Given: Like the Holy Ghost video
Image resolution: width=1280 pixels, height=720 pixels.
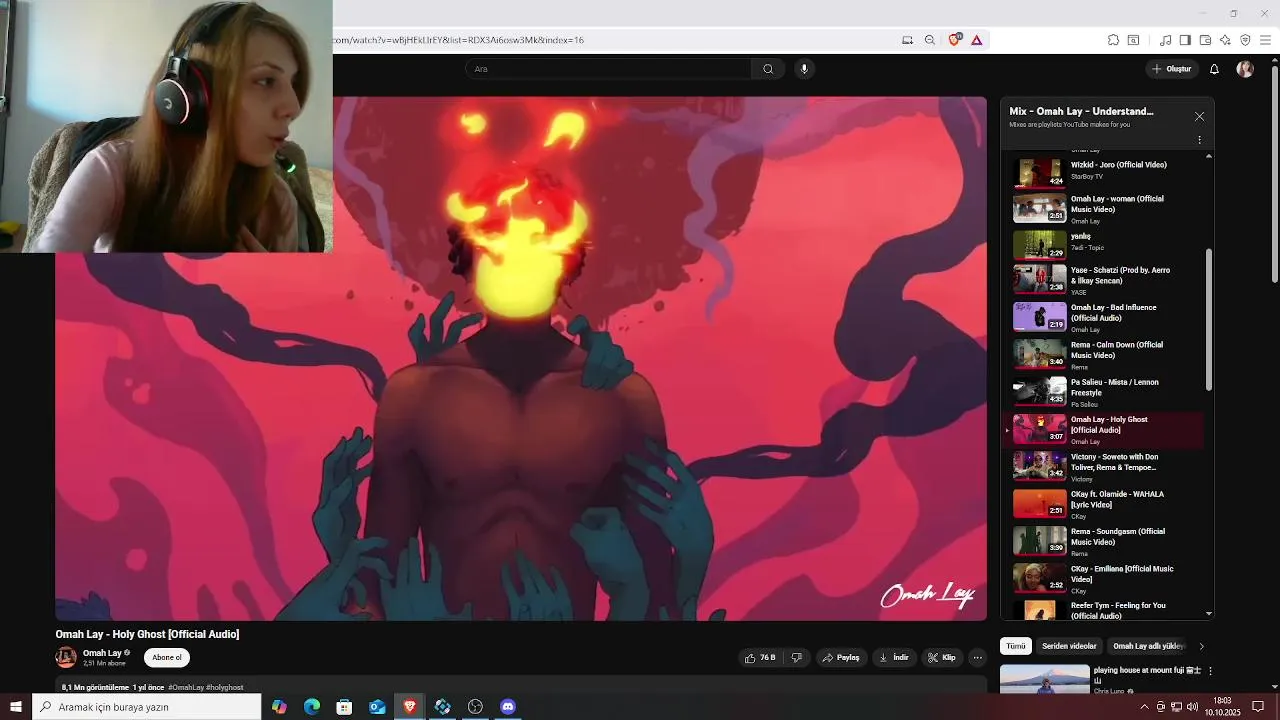Looking at the screenshot, I should (x=760, y=658).
